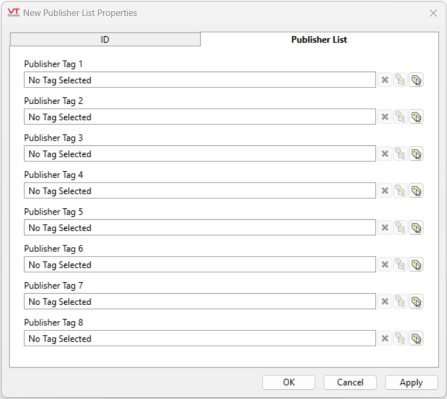Open tag browser for Publisher Tag 2
The width and height of the screenshot is (447, 399).
[400, 117]
